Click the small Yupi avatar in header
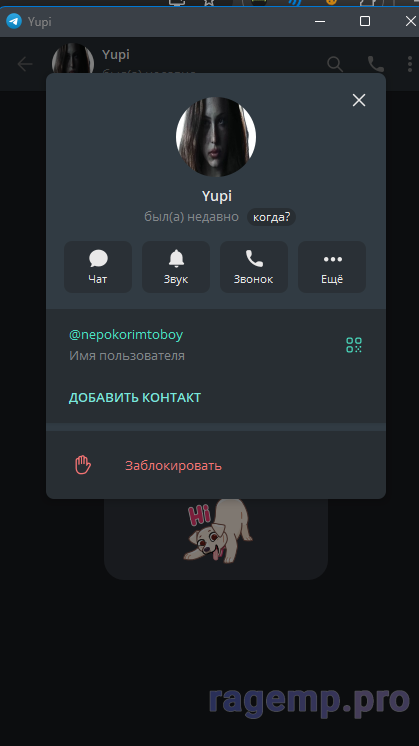The height and width of the screenshot is (746, 419). pos(73,59)
